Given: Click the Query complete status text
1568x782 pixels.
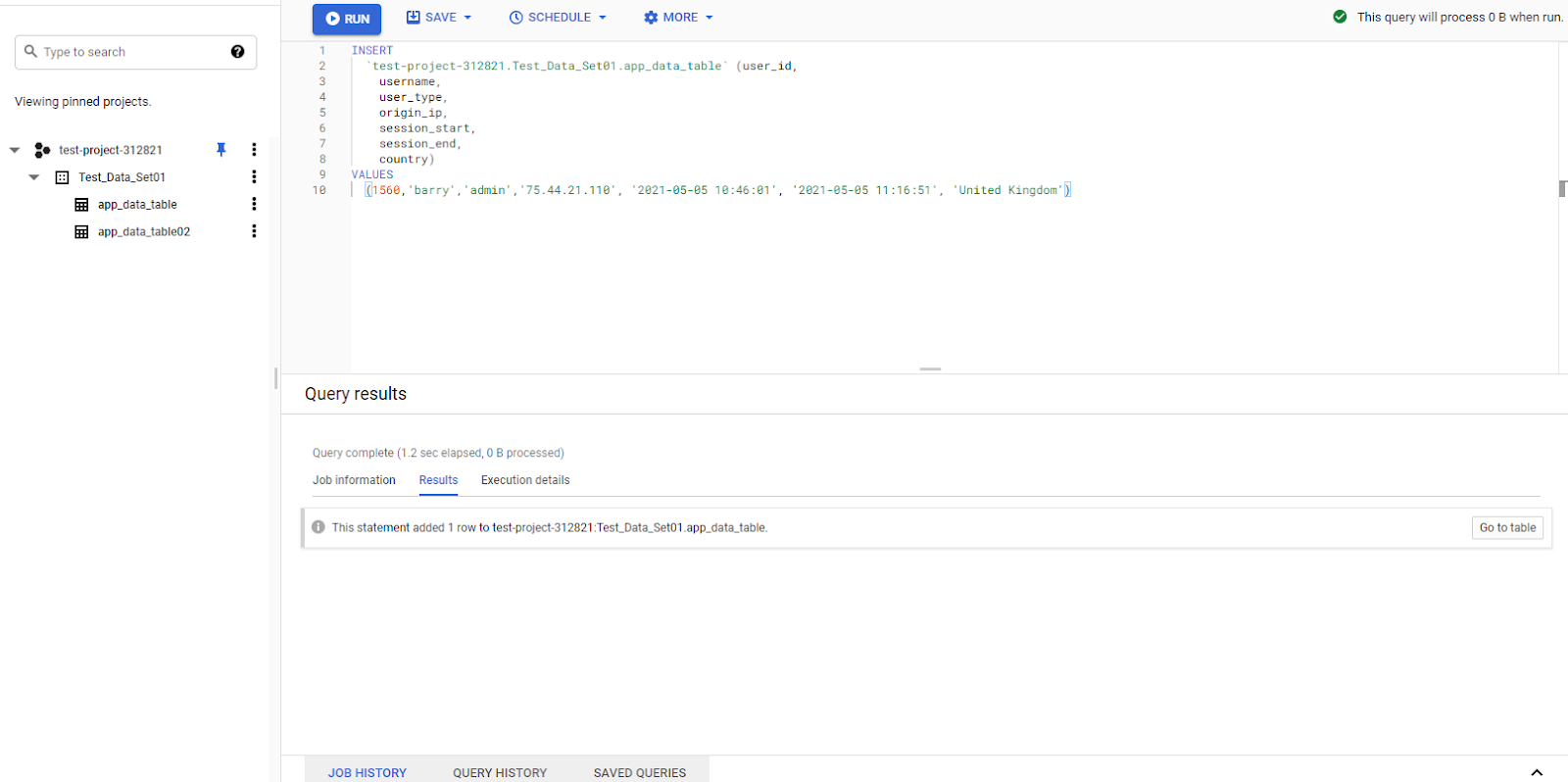Looking at the screenshot, I should coord(438,453).
